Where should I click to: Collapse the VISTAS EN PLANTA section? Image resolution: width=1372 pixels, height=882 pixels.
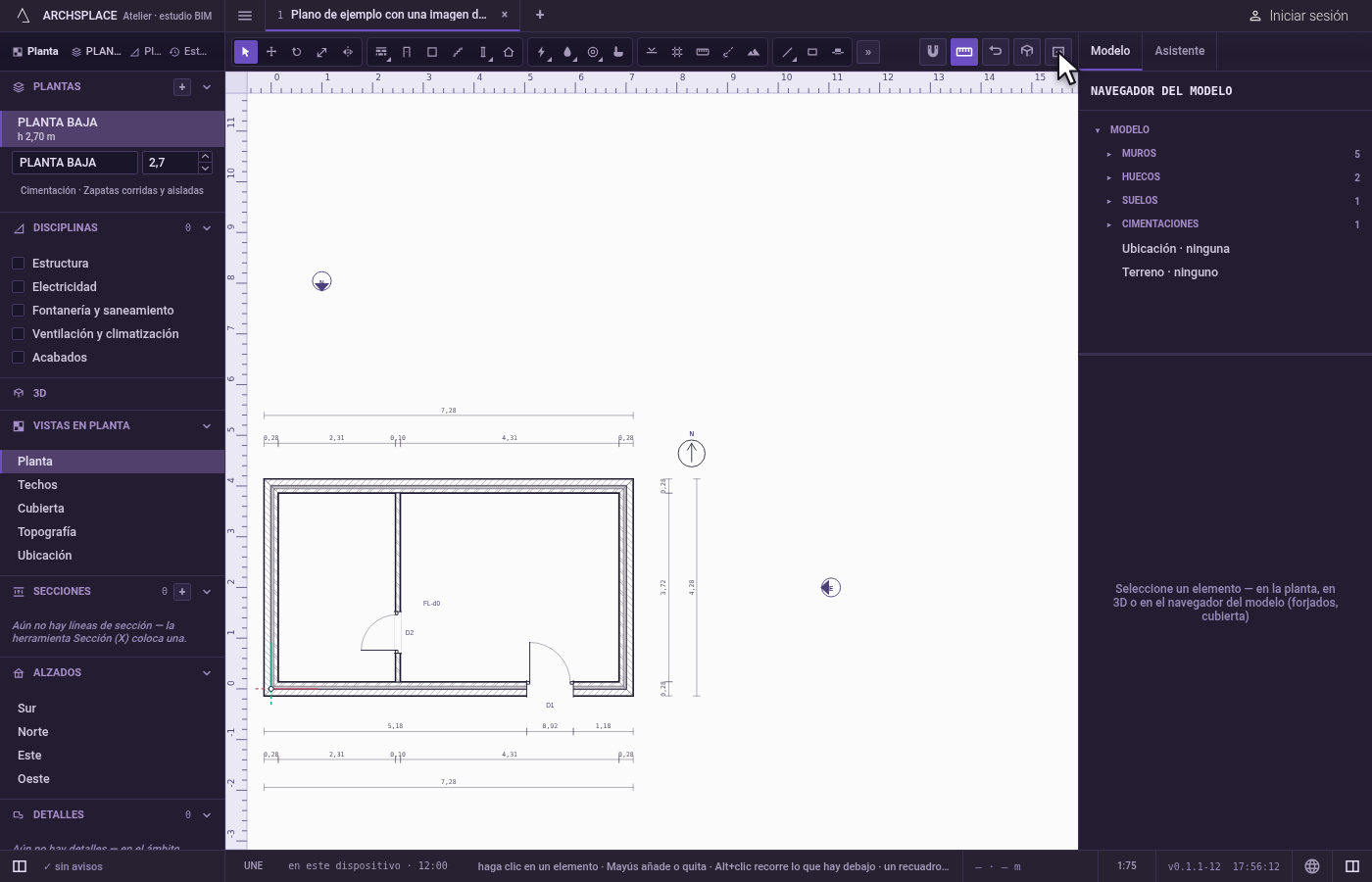click(x=207, y=426)
